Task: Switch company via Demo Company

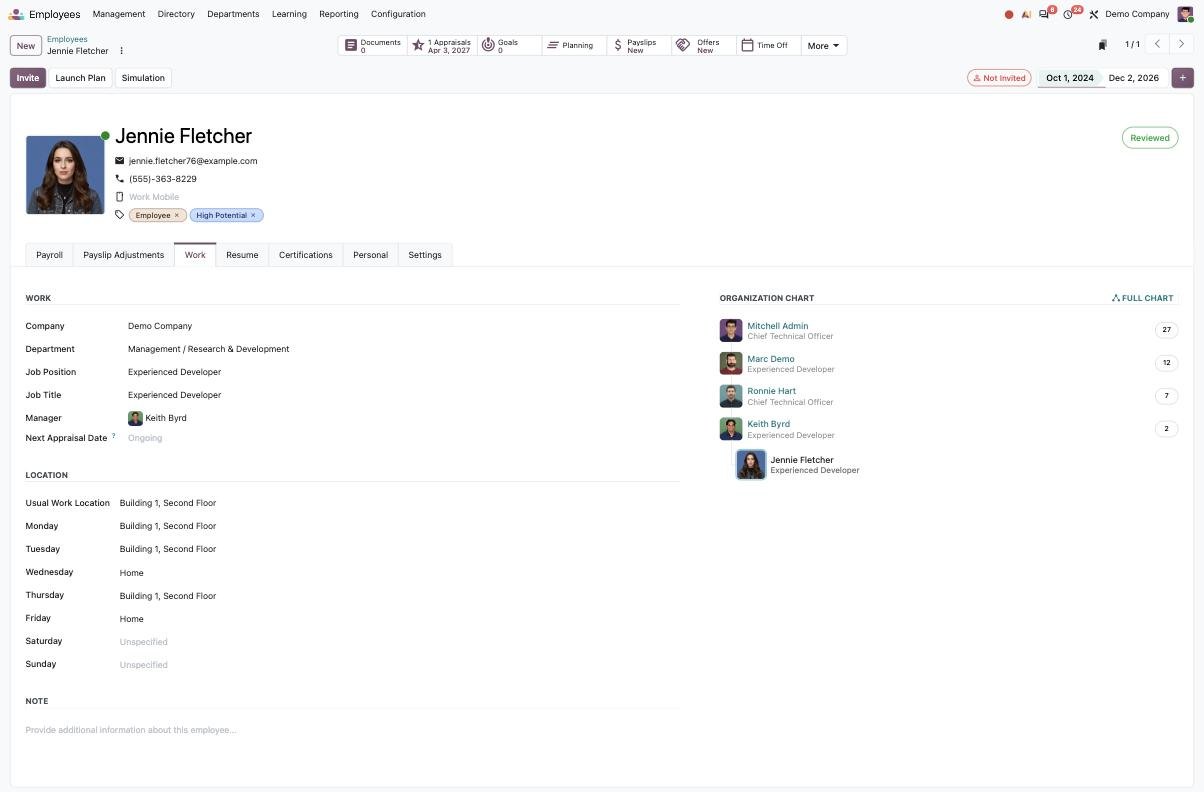Action: (x=1137, y=14)
